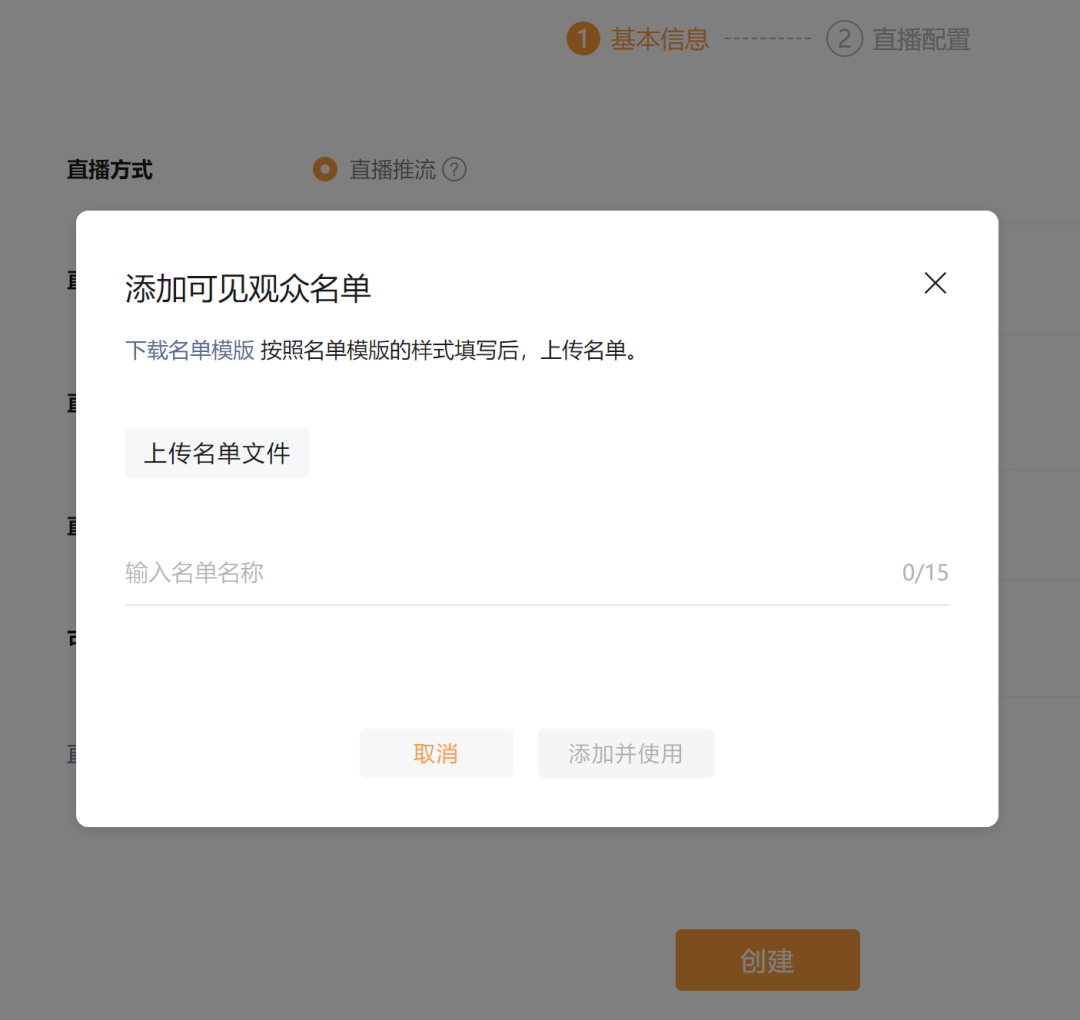Click the dashed connector between the steps
The height and width of the screenshot is (1020, 1080).
[x=767, y=39]
